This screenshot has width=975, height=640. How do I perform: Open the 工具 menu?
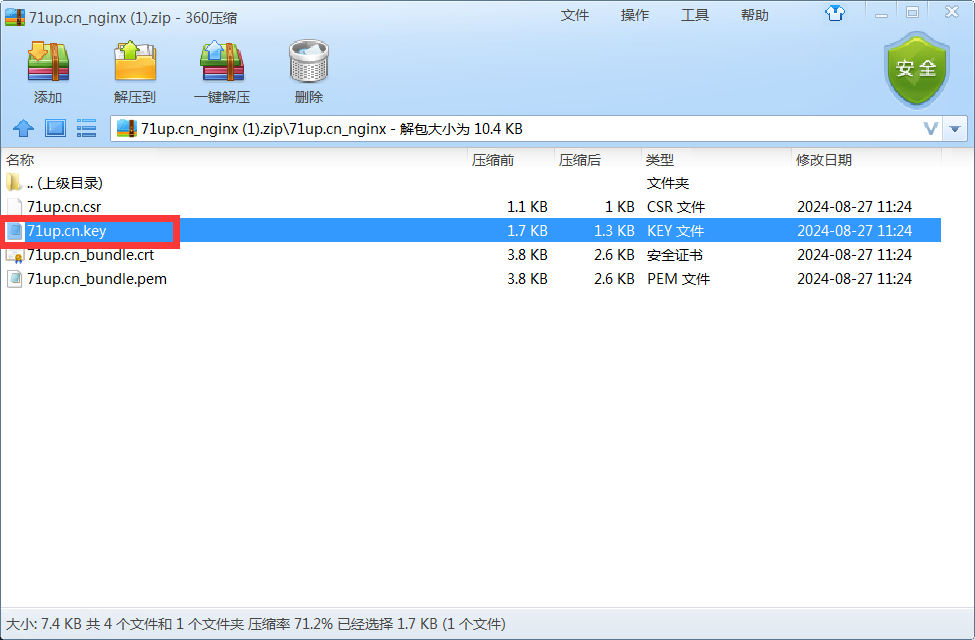(695, 16)
